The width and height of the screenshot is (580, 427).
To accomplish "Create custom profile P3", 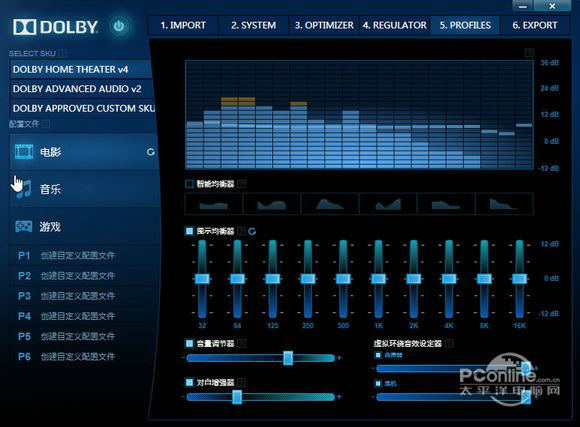I will tap(85, 296).
